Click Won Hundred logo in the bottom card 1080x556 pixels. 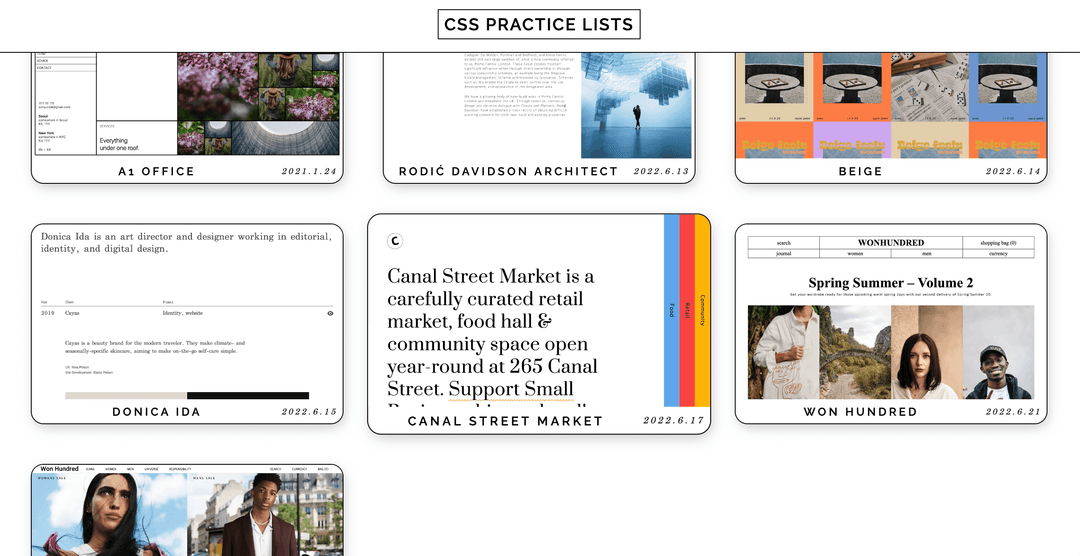coord(59,469)
